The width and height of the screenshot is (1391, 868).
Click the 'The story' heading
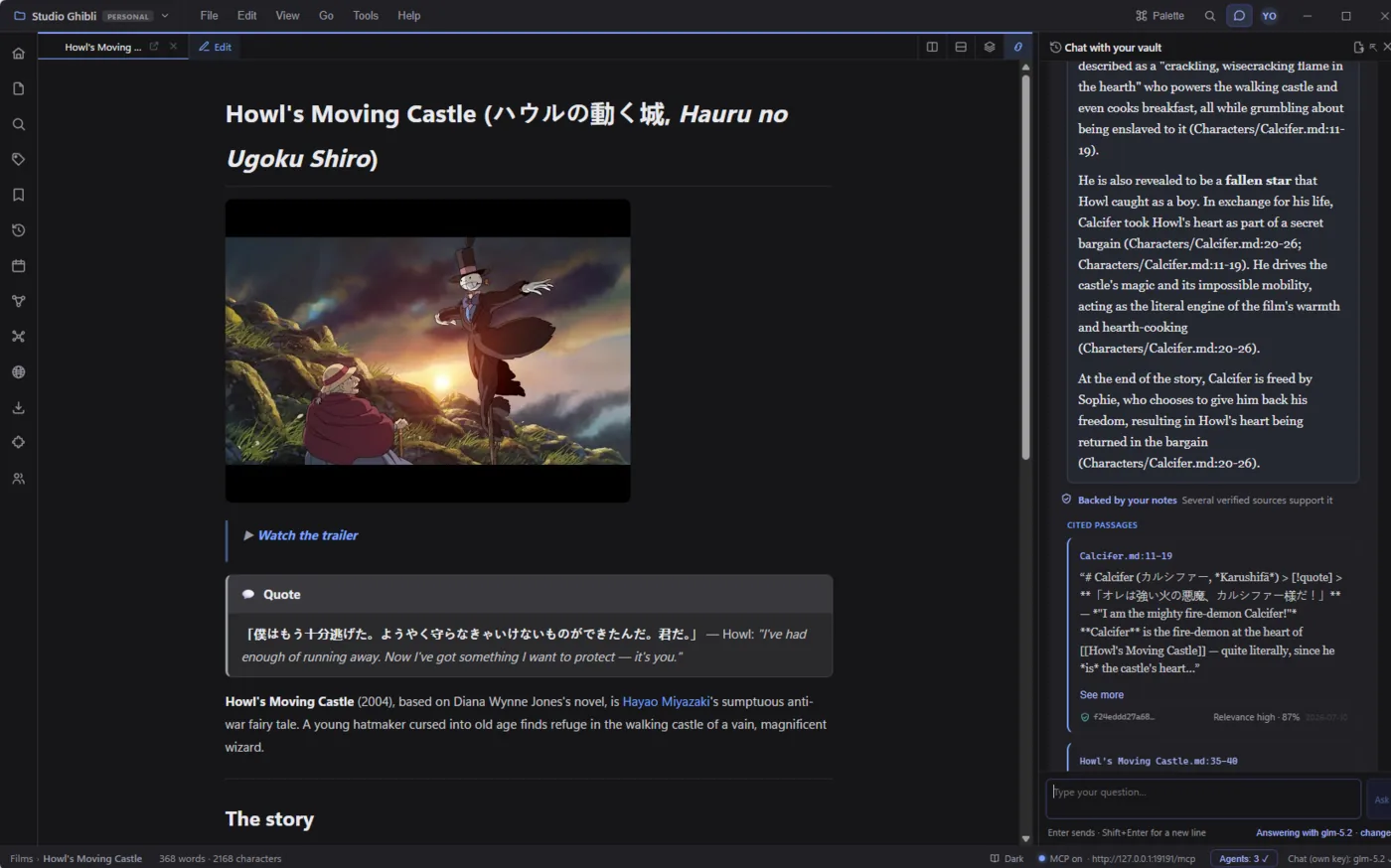(269, 819)
